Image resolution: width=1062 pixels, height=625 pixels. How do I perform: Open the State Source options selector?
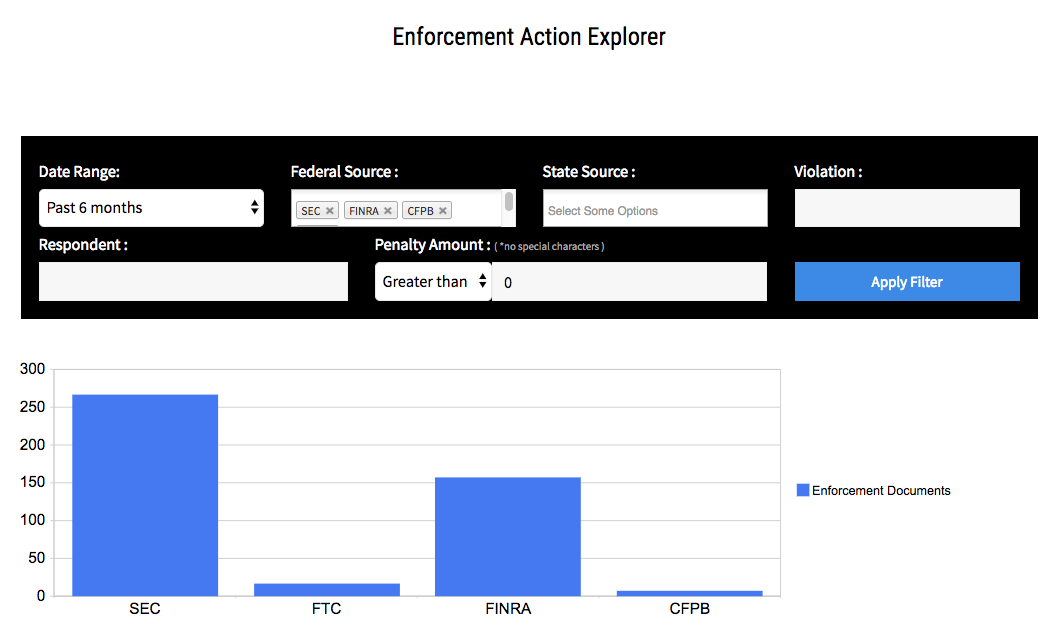coord(655,210)
